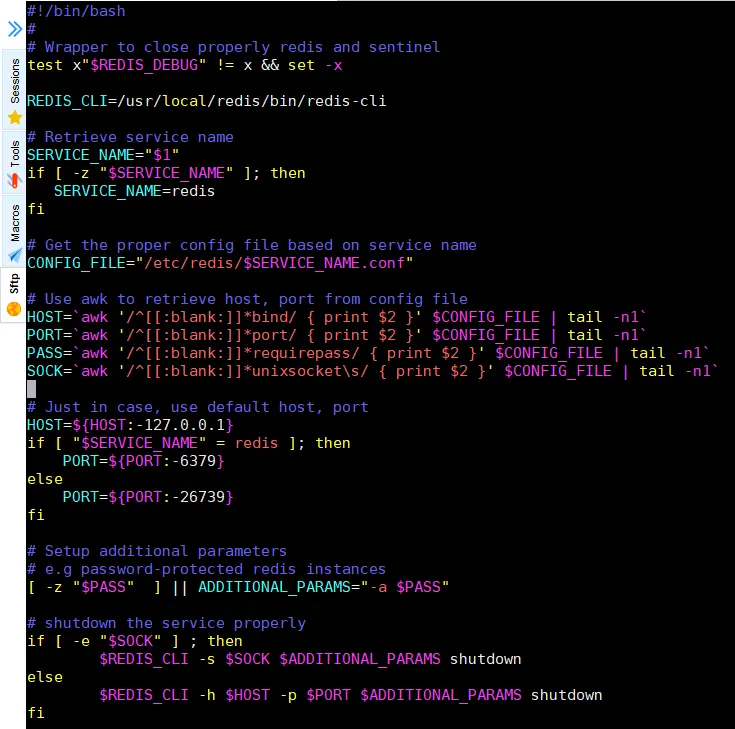Click the '# Setup additional parameters' comment

pos(157,551)
